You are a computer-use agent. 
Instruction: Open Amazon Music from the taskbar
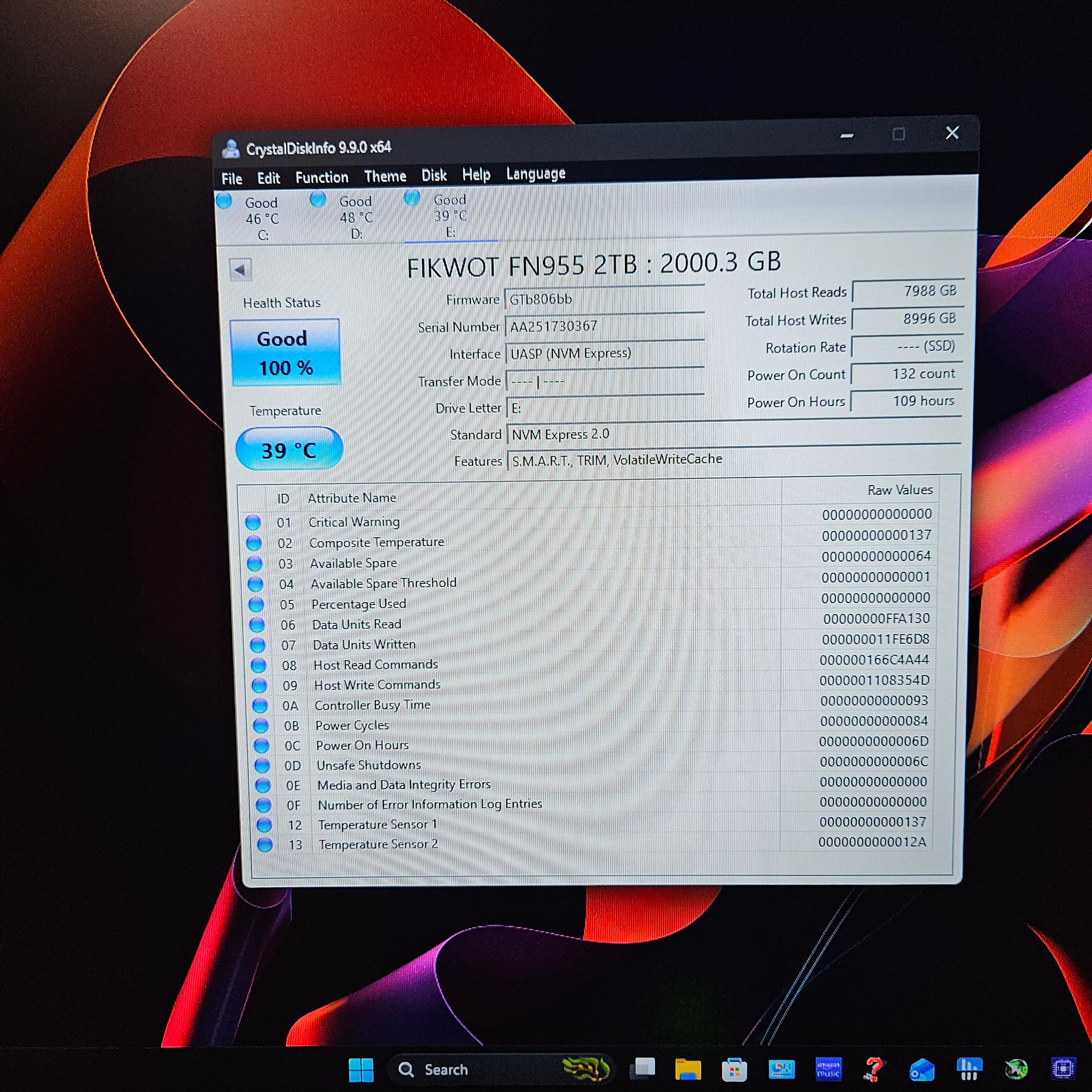pyautogui.click(x=829, y=1069)
